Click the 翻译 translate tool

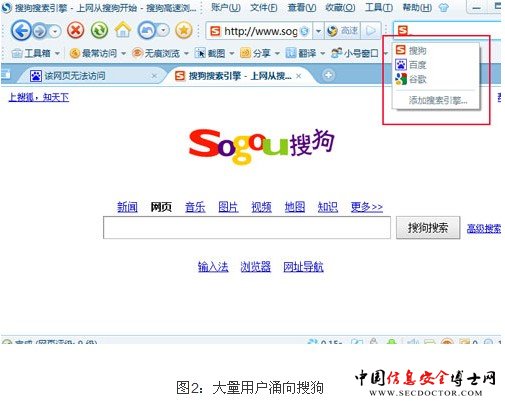(x=301, y=53)
